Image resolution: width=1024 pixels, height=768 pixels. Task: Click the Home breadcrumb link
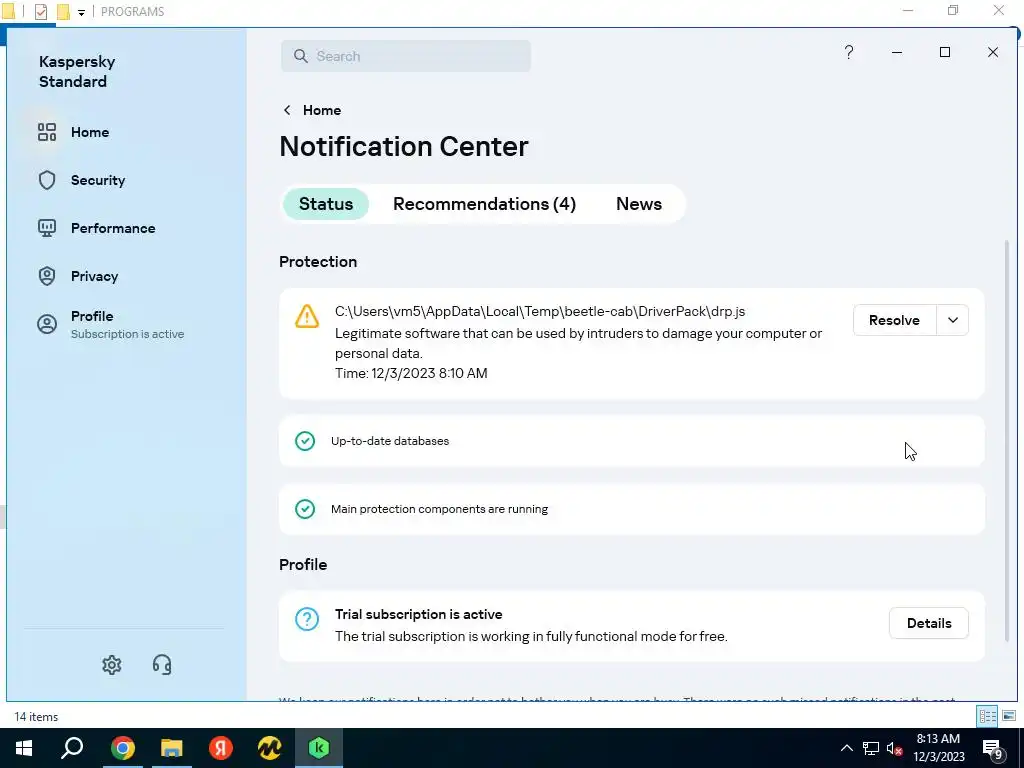coord(322,110)
